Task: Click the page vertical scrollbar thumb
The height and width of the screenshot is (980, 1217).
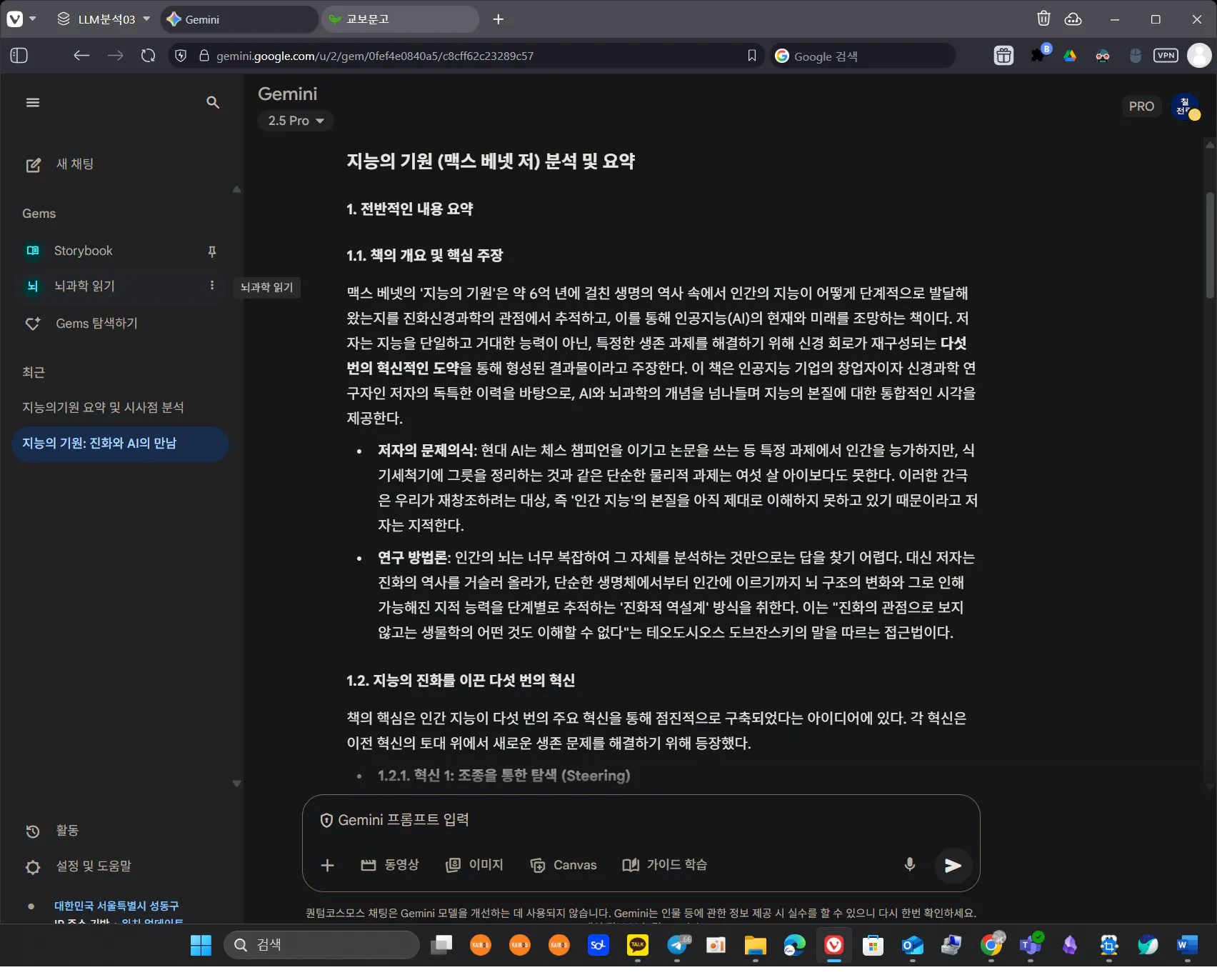Action: pos(1210,245)
